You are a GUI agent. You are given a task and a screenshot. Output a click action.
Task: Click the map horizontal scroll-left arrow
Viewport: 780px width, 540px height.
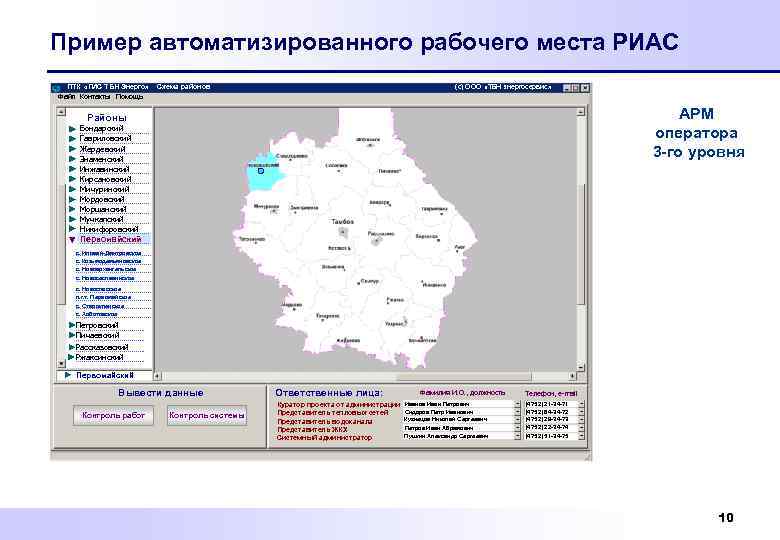tap(158, 376)
